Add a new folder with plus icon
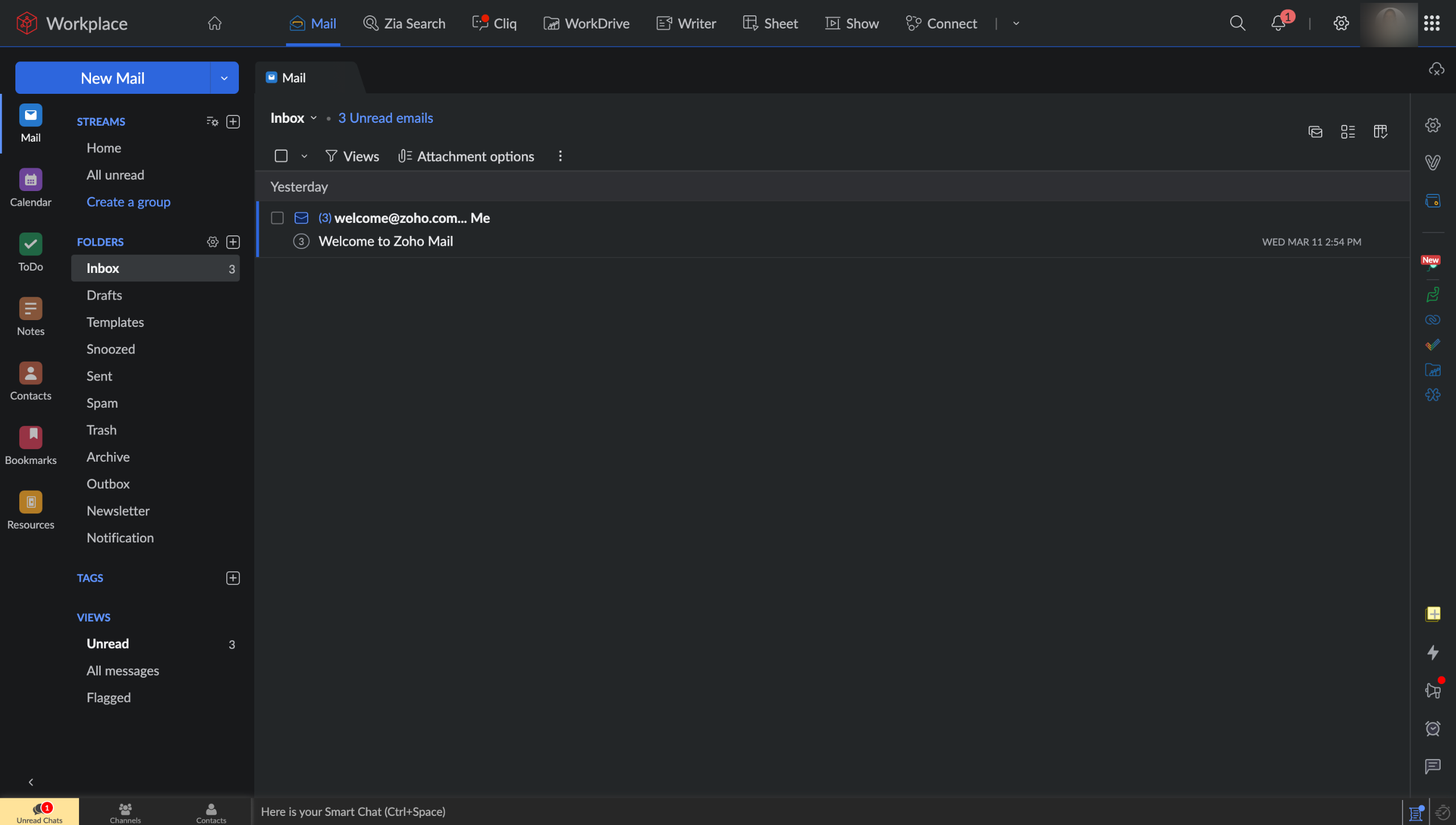 coord(233,242)
